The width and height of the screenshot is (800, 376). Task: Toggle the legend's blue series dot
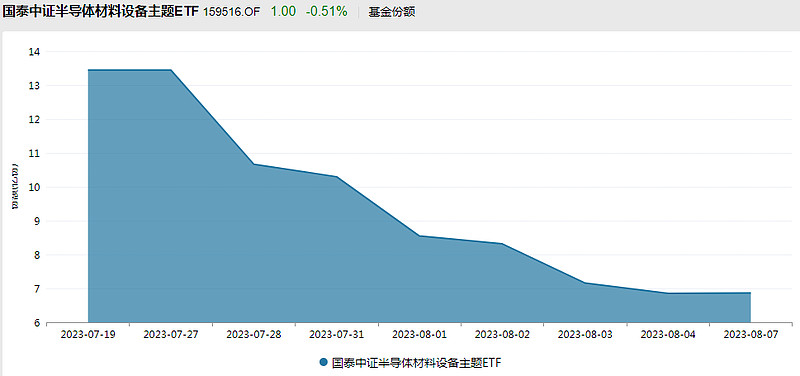(323, 362)
